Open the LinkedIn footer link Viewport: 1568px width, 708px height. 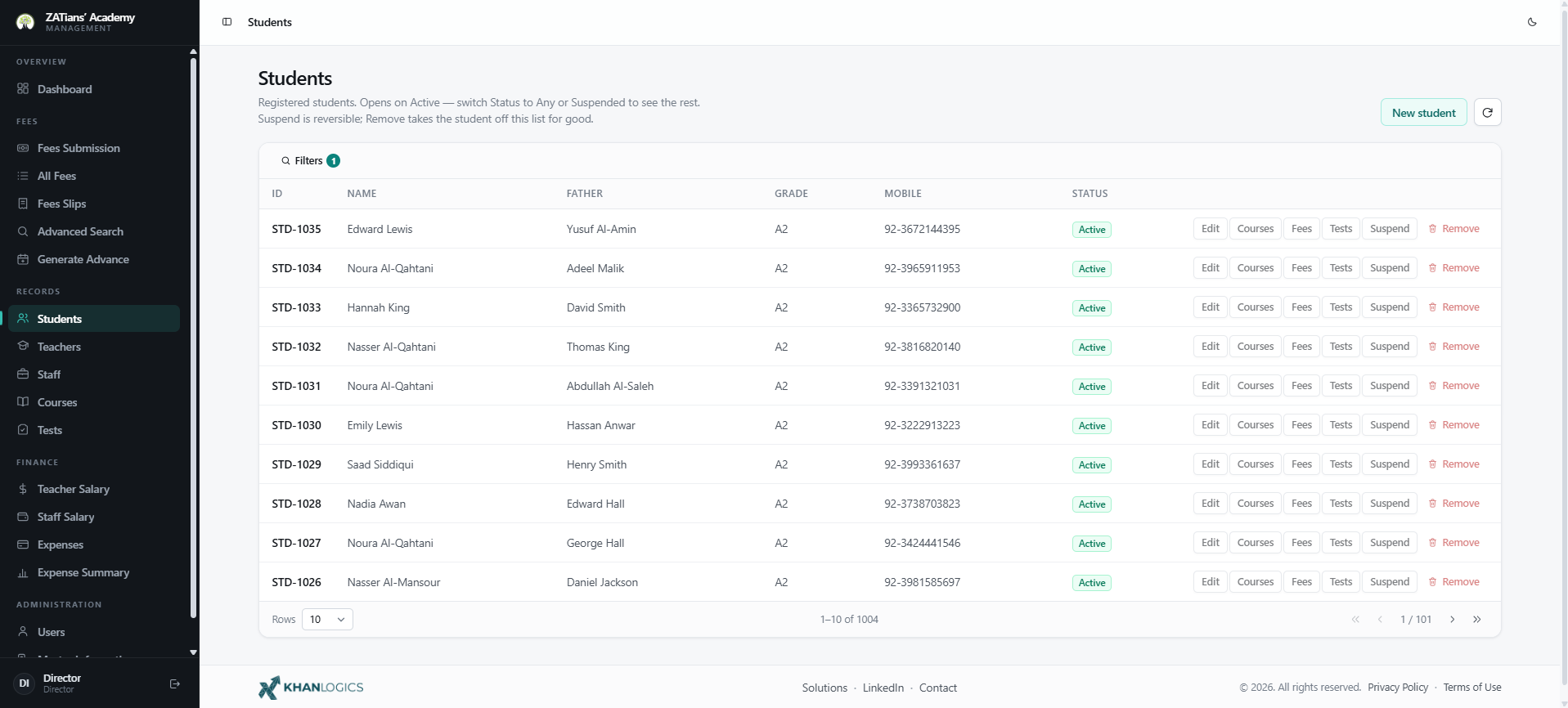click(883, 688)
